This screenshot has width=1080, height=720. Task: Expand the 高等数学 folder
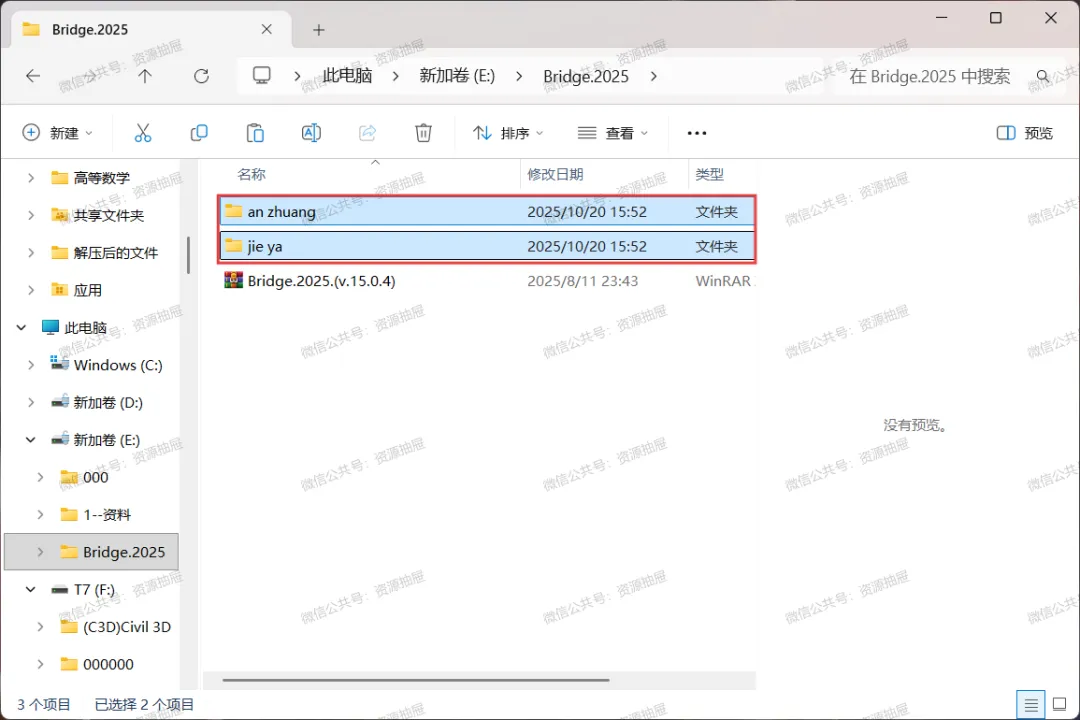pos(31,178)
